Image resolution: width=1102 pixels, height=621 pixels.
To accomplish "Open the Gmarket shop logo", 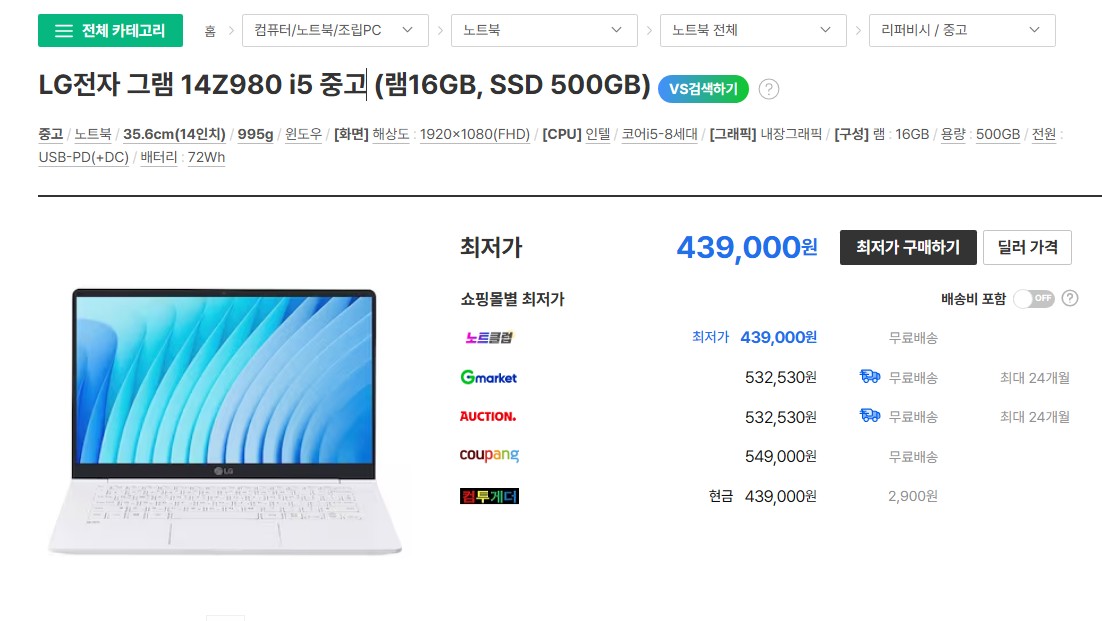I will [x=488, y=377].
